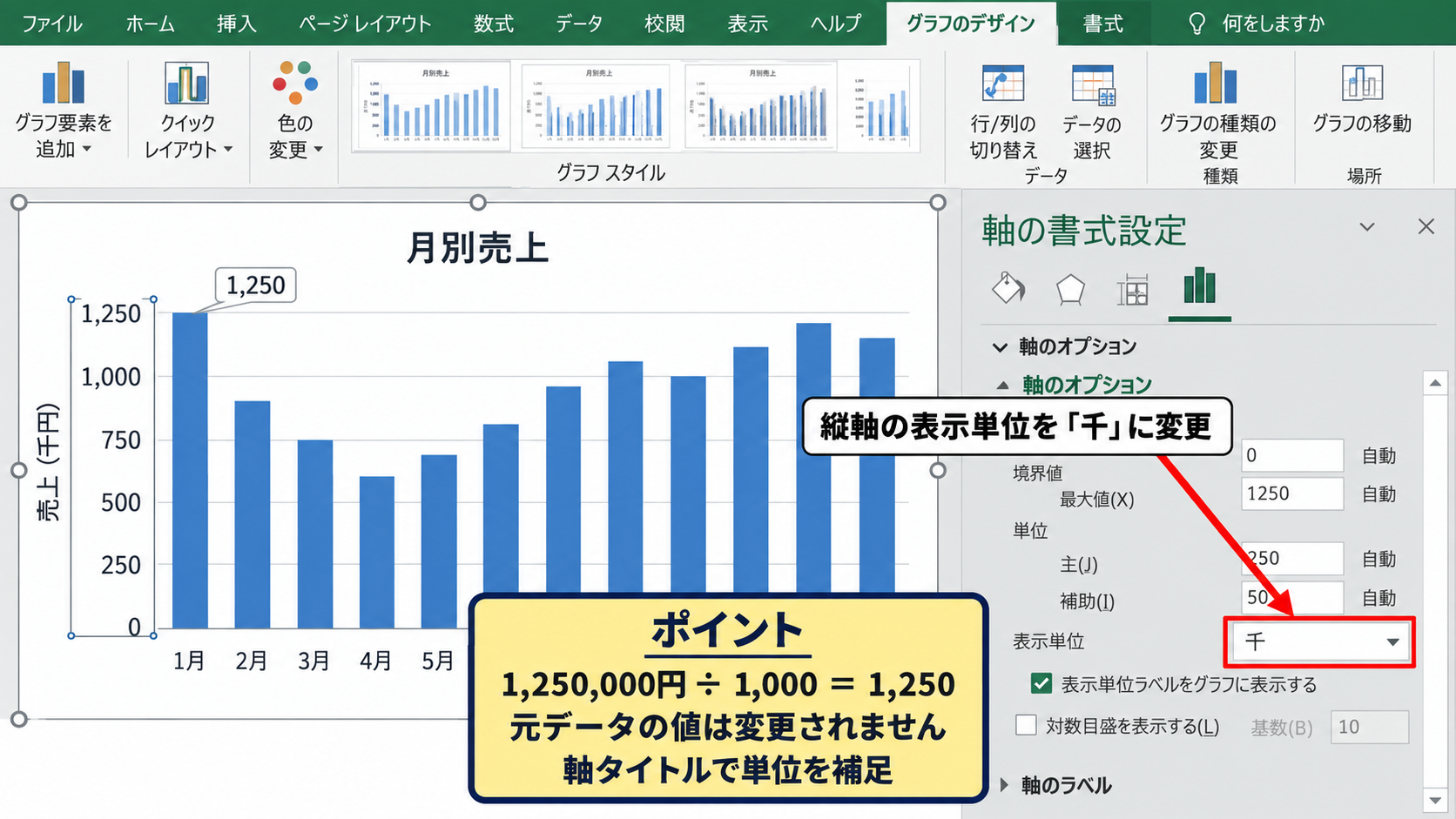
Task: Open task pane options chevron
Action: [x=1367, y=227]
